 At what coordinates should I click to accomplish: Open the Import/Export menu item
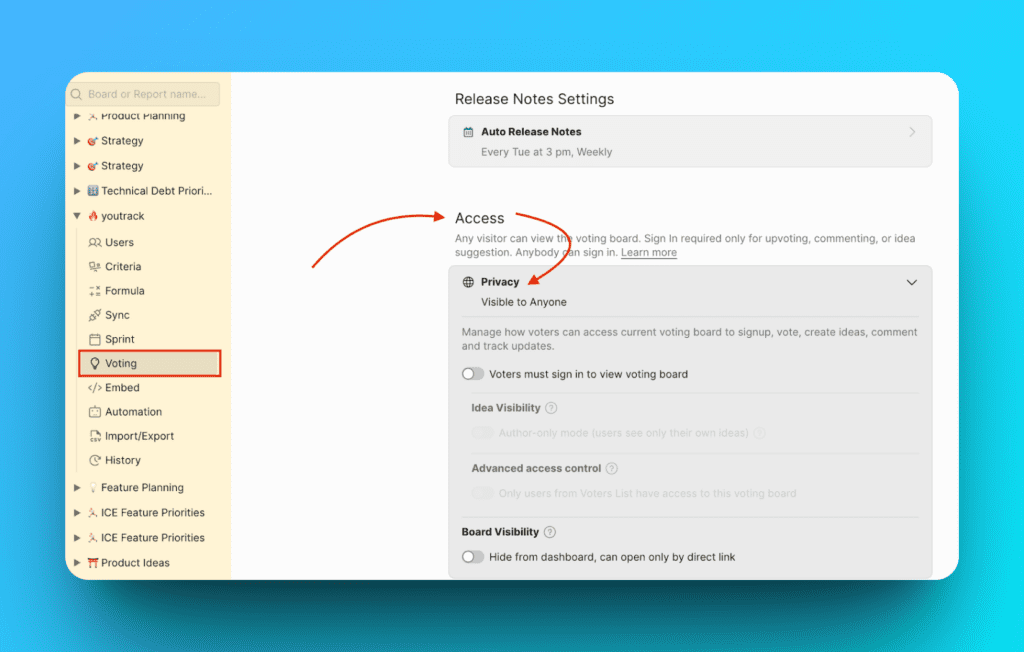click(139, 436)
